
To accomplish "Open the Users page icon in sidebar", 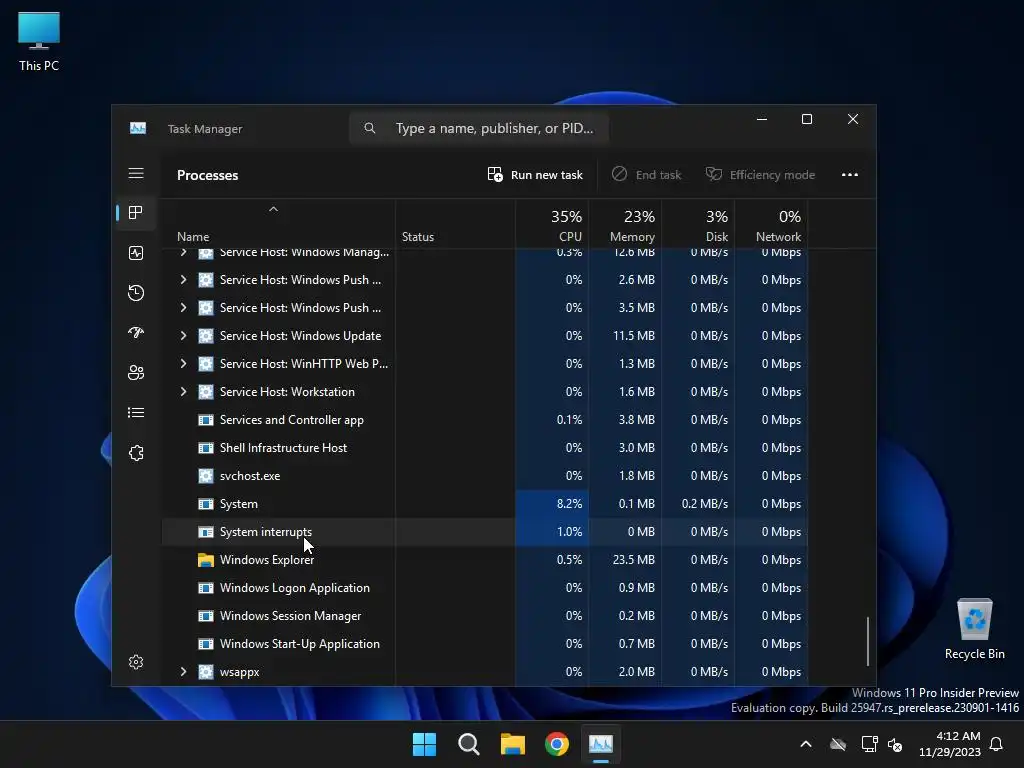I will point(136,372).
